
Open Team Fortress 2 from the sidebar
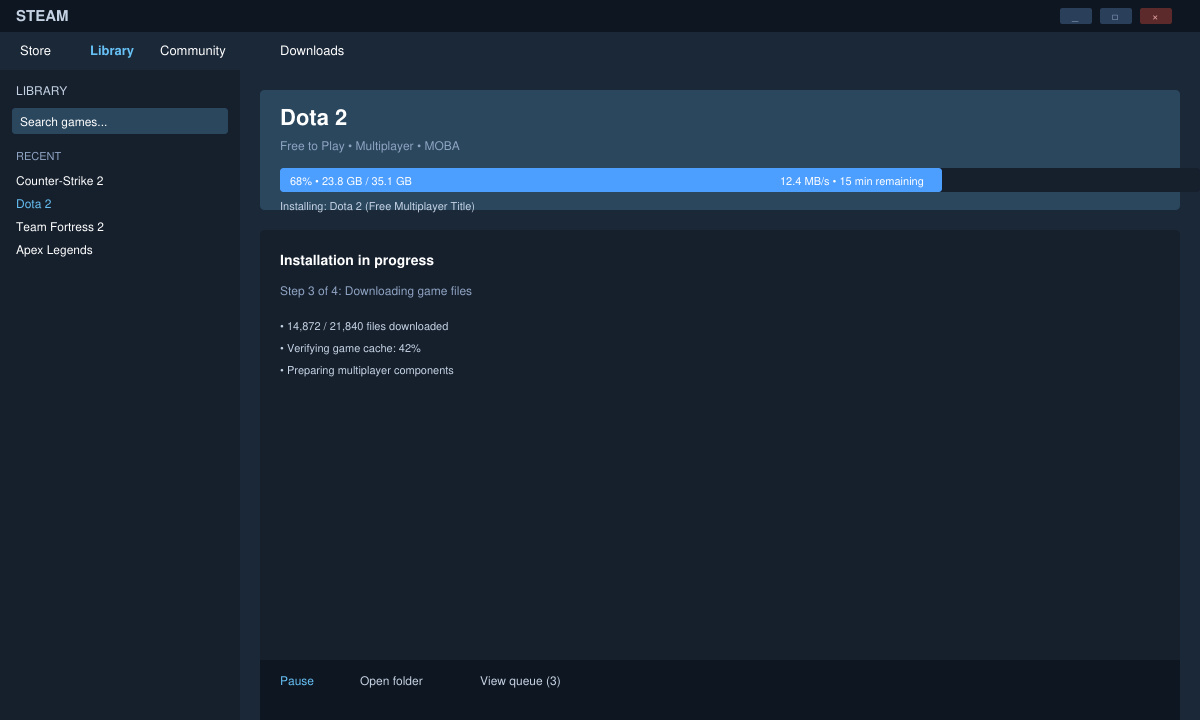coord(60,227)
